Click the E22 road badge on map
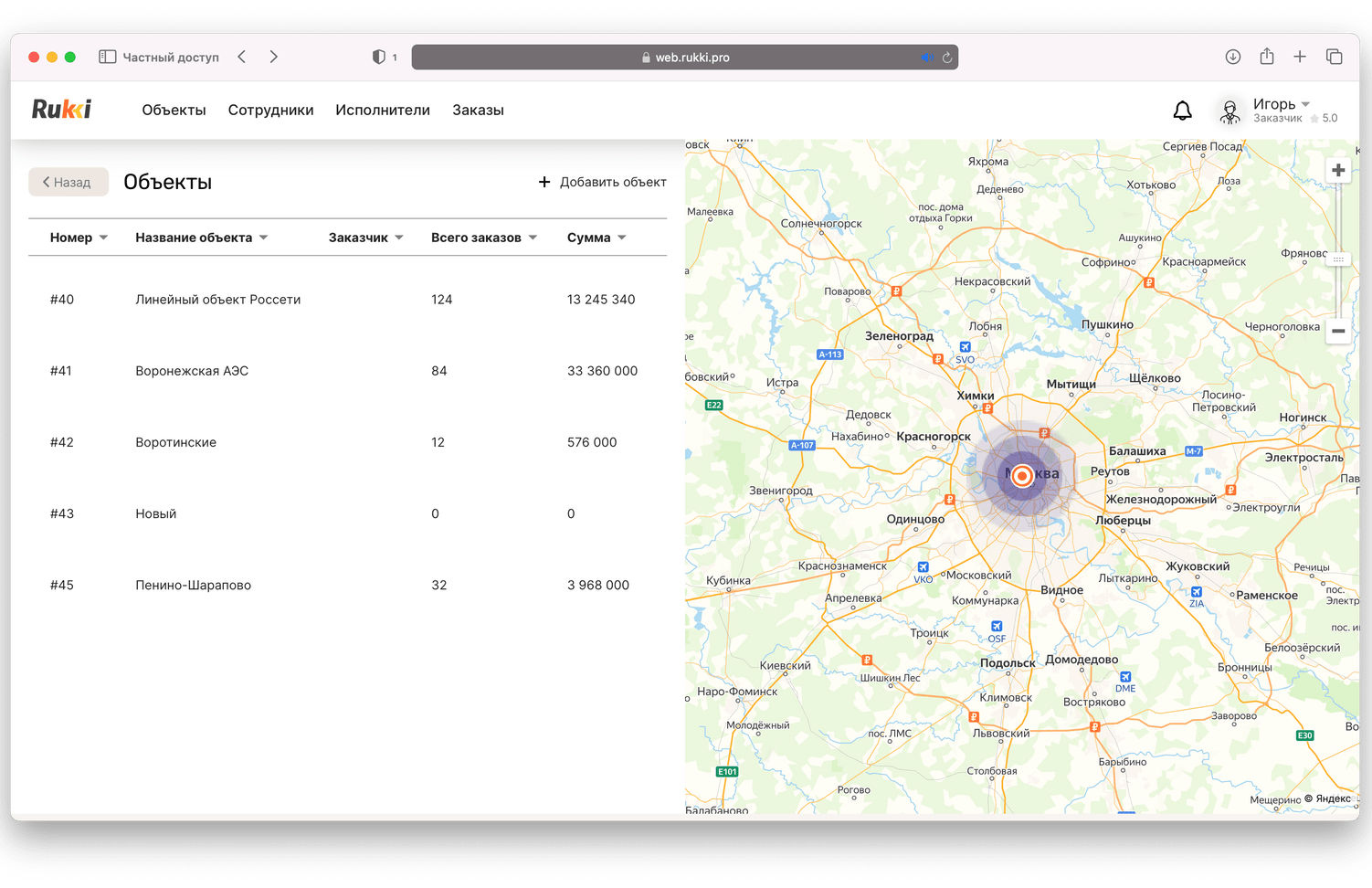Screen dimensions: 1372x888 [x=714, y=405]
